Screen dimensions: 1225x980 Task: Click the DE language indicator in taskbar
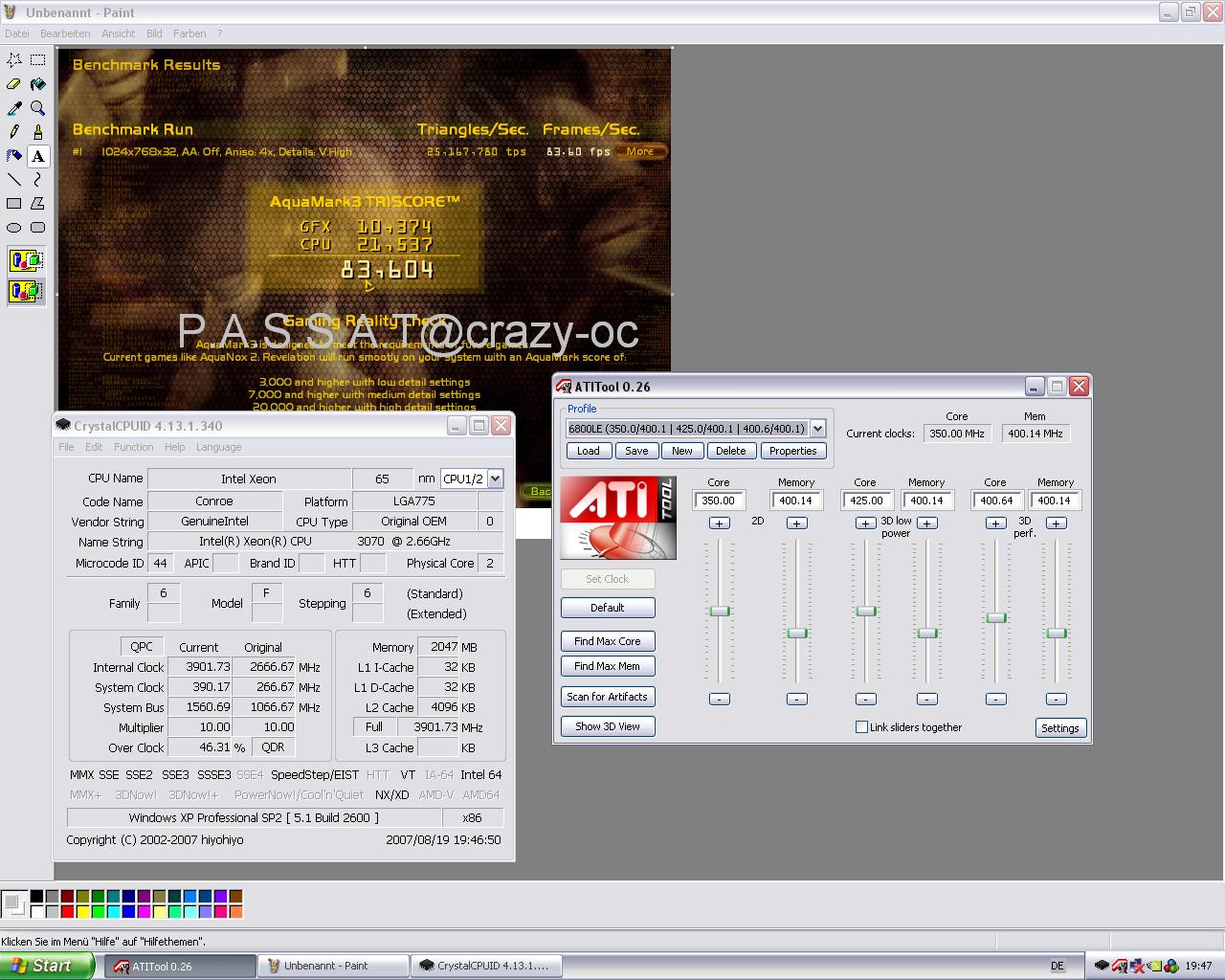(x=1058, y=966)
